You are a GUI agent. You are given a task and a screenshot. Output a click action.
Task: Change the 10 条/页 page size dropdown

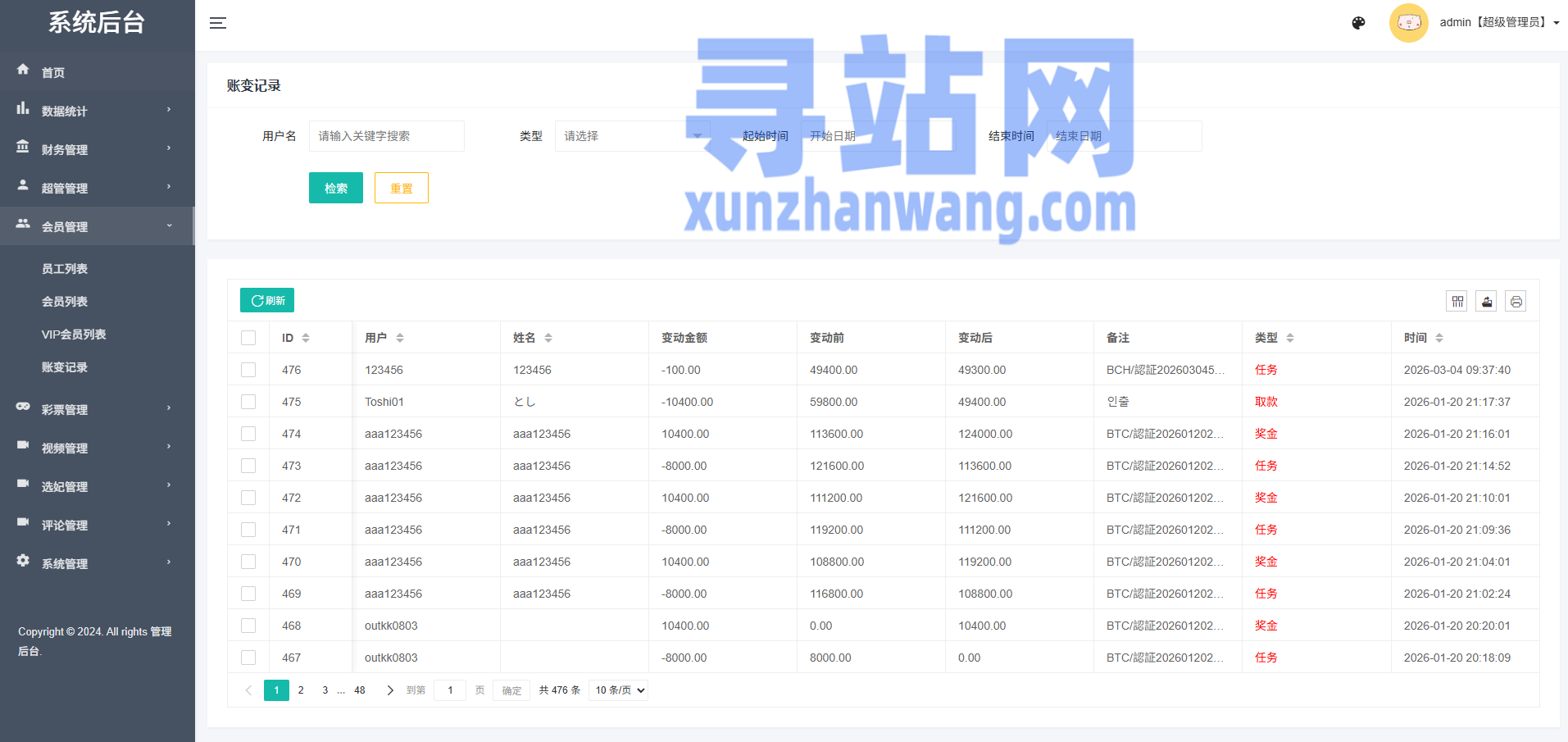click(x=619, y=690)
